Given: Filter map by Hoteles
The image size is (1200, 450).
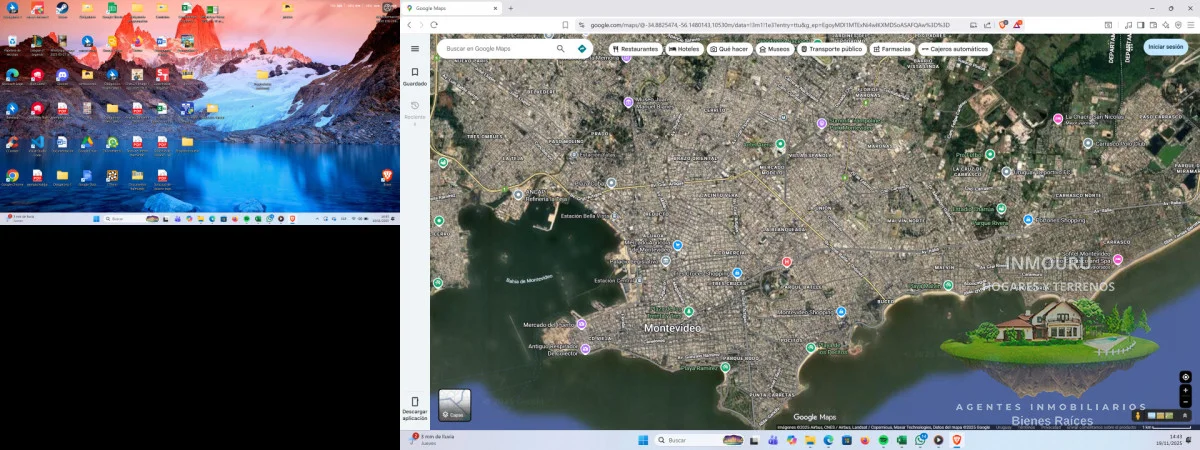Looking at the screenshot, I should tap(684, 48).
